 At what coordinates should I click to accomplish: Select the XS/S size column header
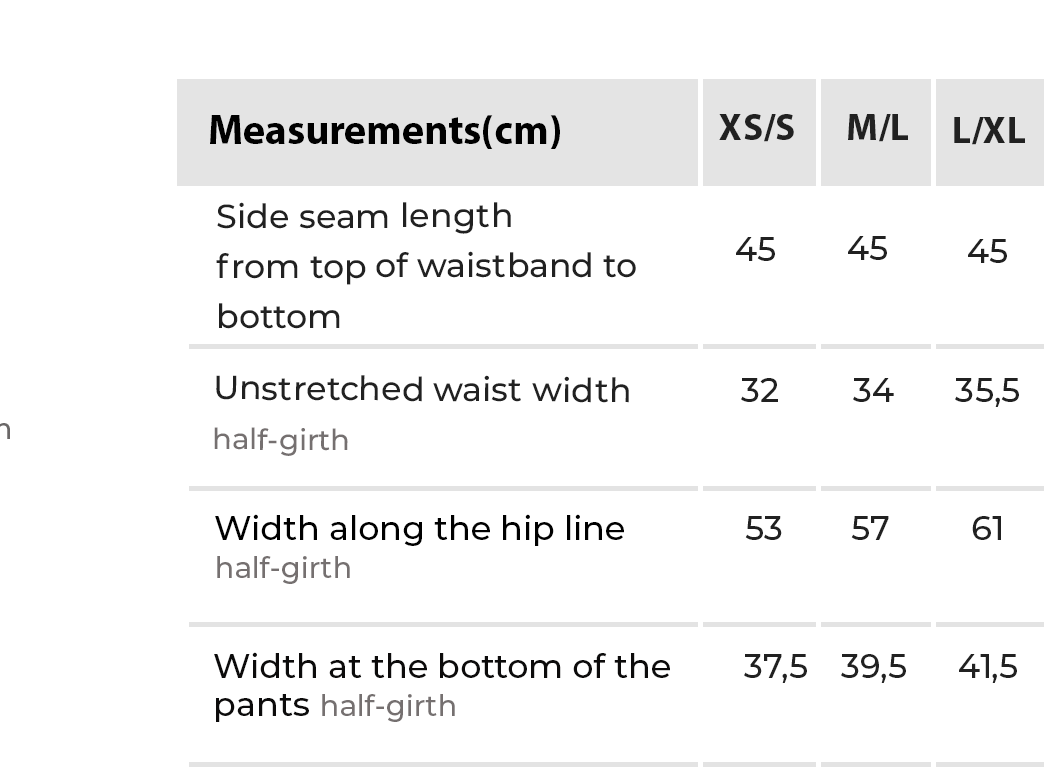(757, 128)
